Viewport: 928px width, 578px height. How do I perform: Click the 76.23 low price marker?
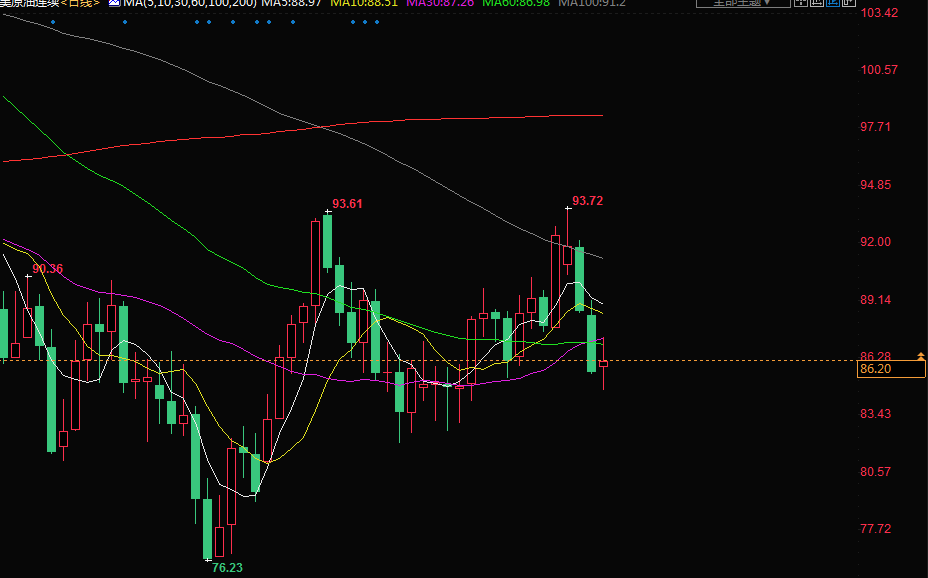[227, 567]
